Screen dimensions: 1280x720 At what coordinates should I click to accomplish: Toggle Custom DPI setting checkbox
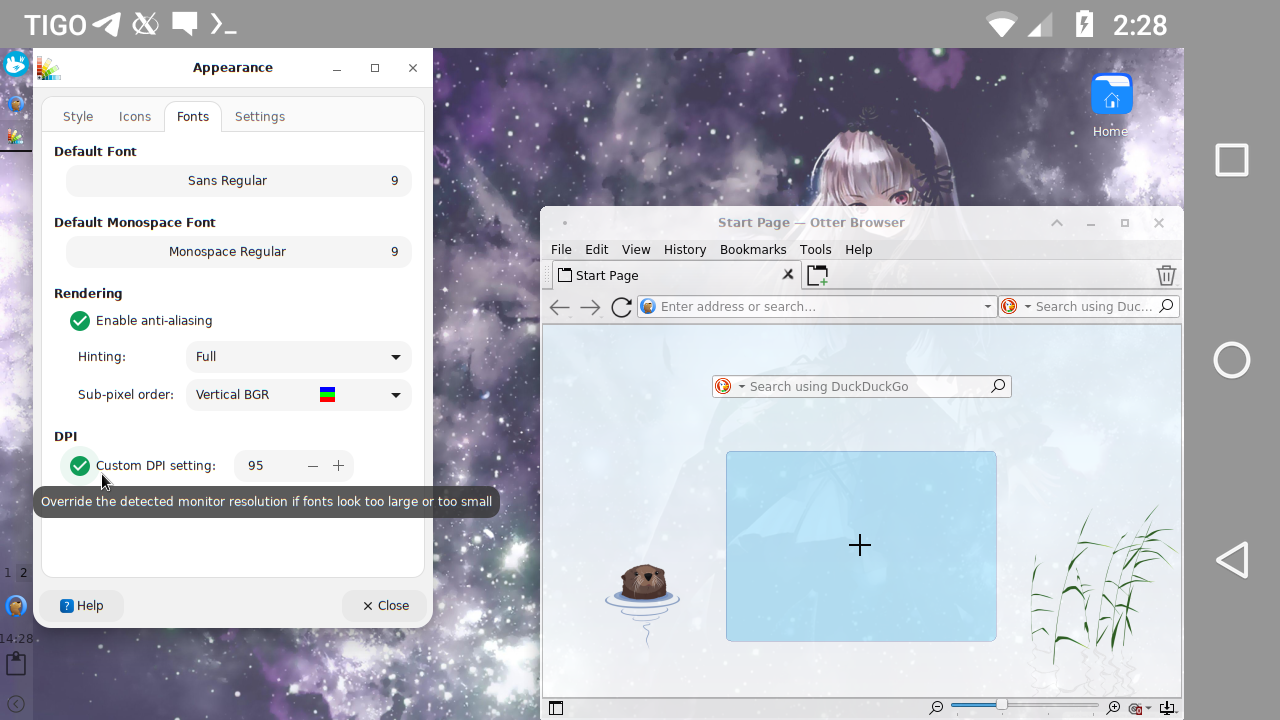80,466
